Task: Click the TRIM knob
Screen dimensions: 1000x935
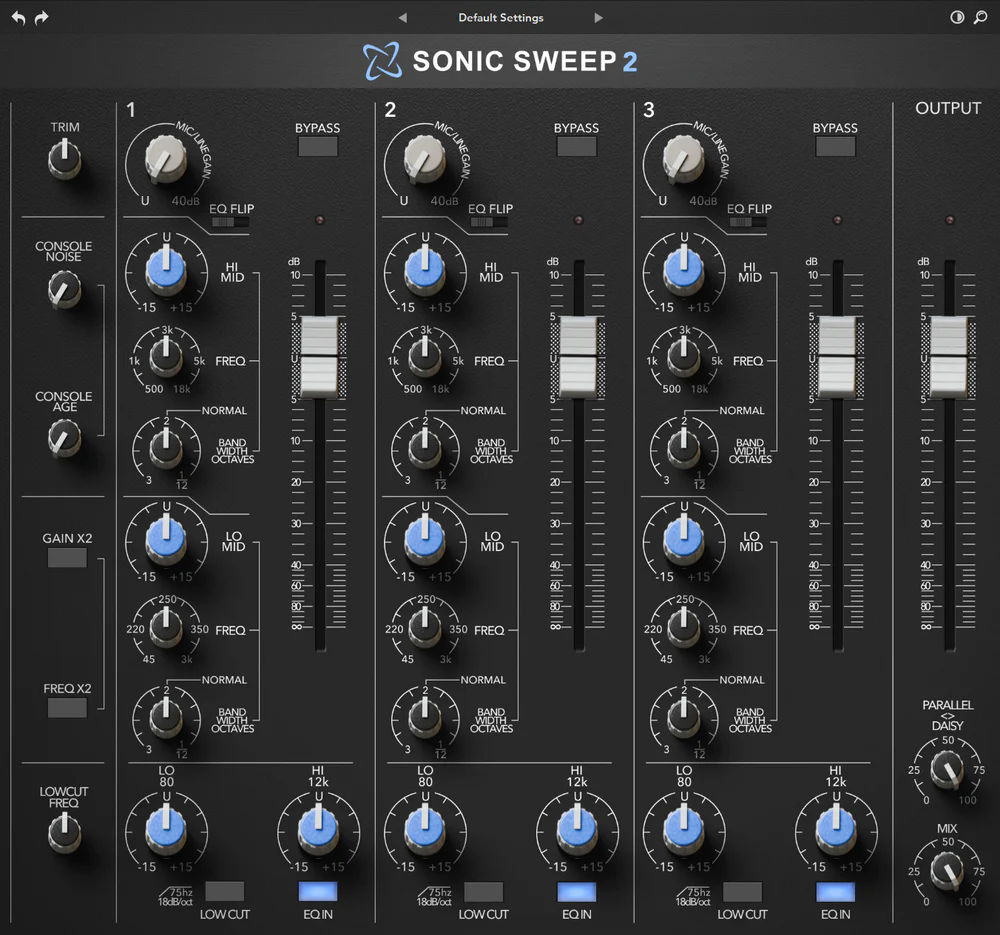Action: 65,160
